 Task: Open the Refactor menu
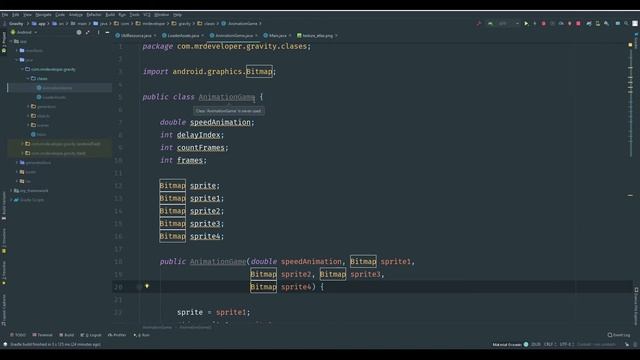click(94, 15)
